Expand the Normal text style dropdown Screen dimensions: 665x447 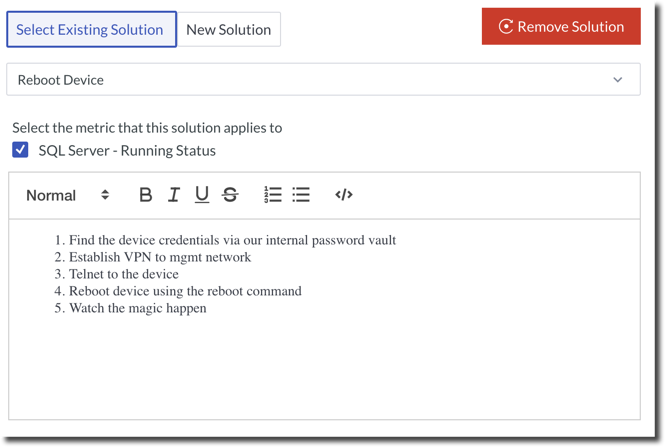coord(67,195)
